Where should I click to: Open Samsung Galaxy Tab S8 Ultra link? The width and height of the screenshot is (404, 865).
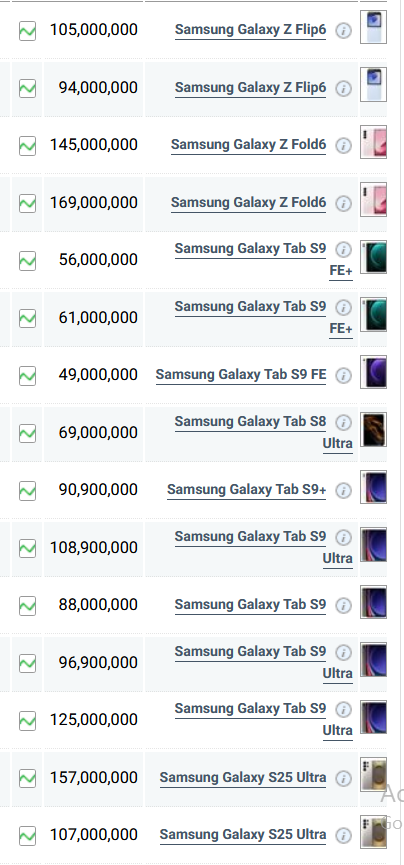pos(264,432)
